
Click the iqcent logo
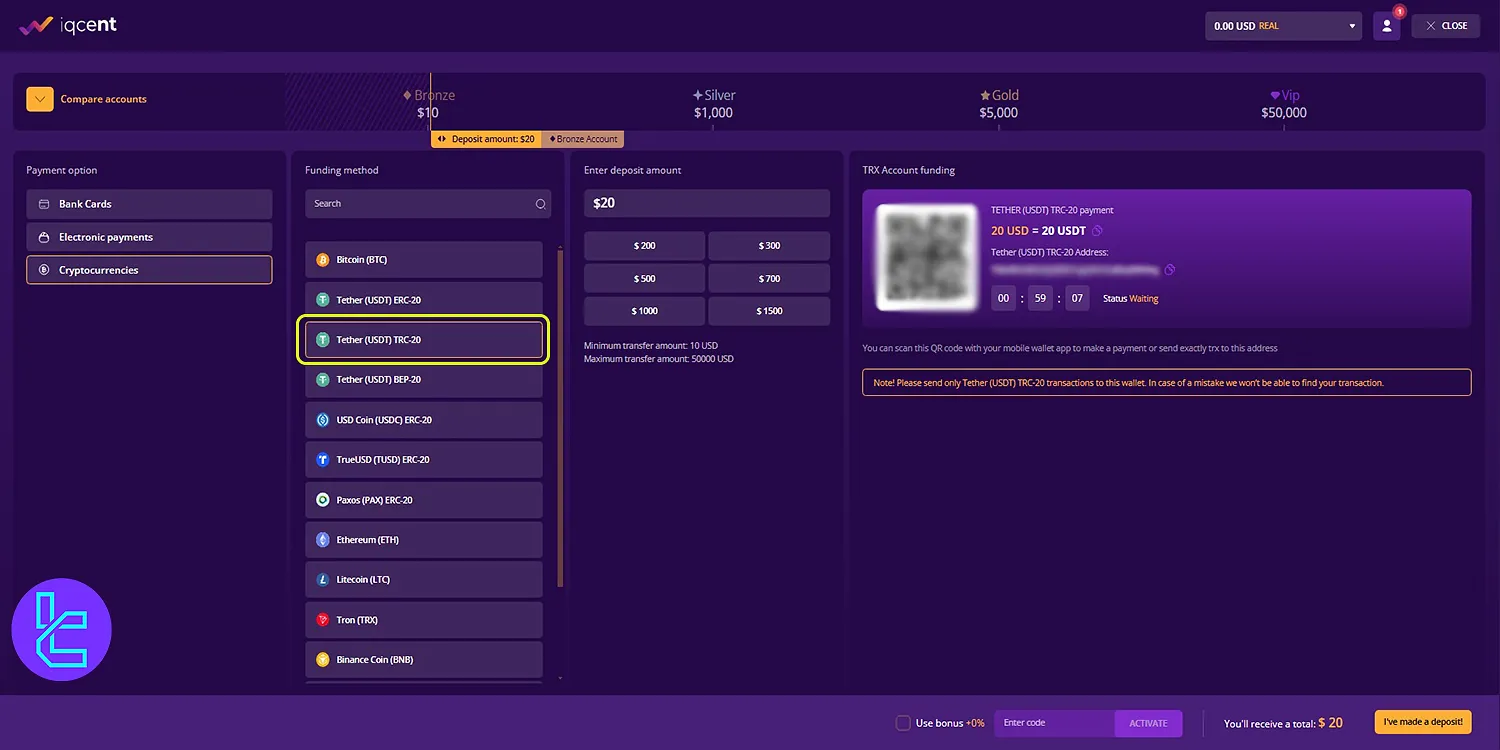tap(68, 26)
